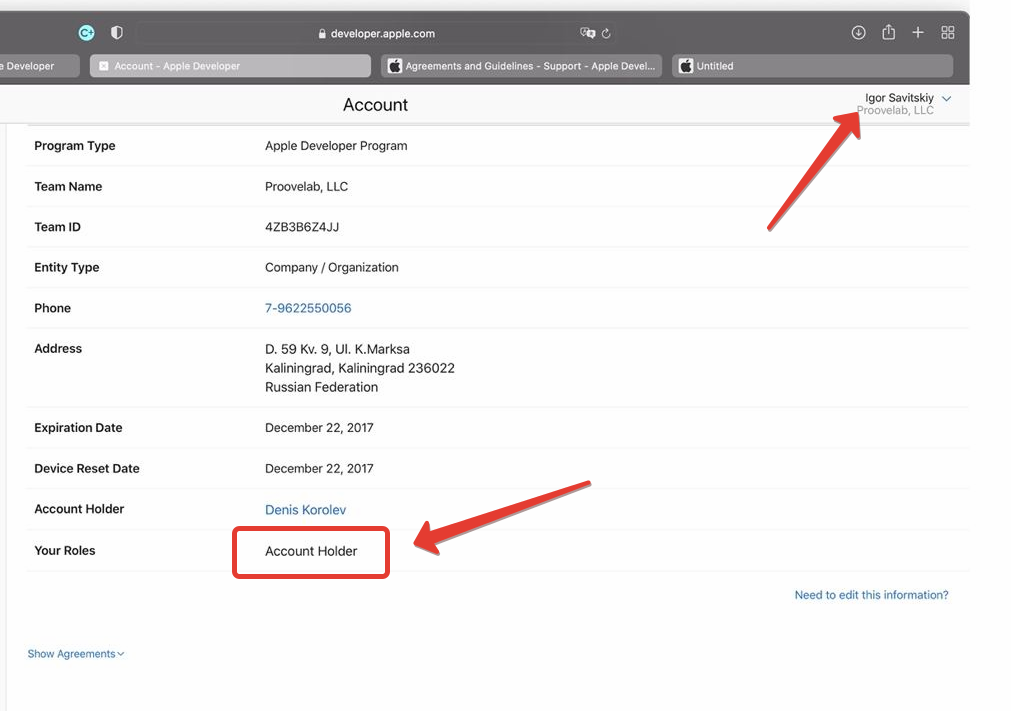The height and width of the screenshot is (711, 1011).
Task: Click the blue extension icon in toolbar
Action: [87, 33]
